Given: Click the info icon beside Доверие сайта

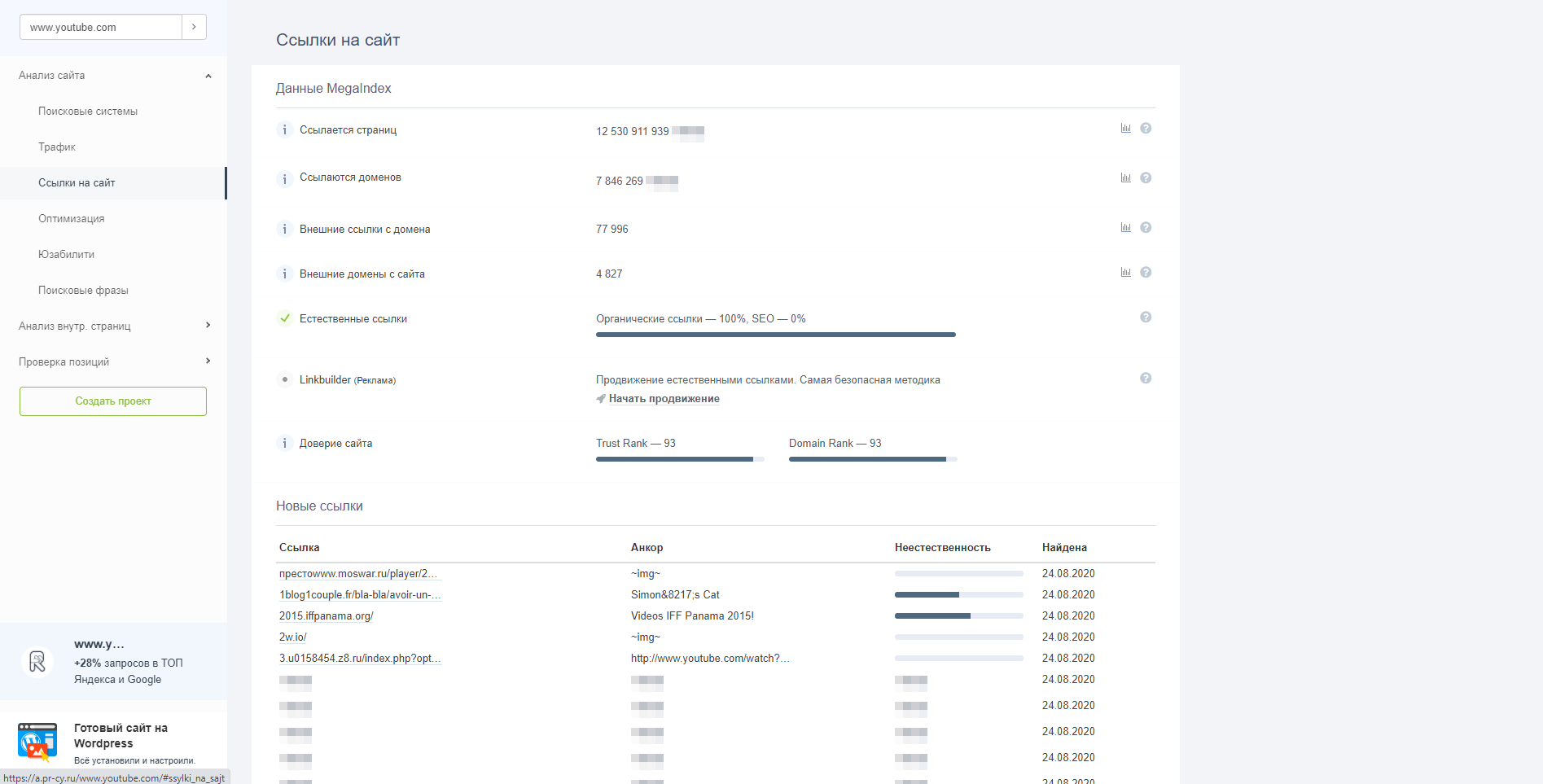Looking at the screenshot, I should pos(284,443).
